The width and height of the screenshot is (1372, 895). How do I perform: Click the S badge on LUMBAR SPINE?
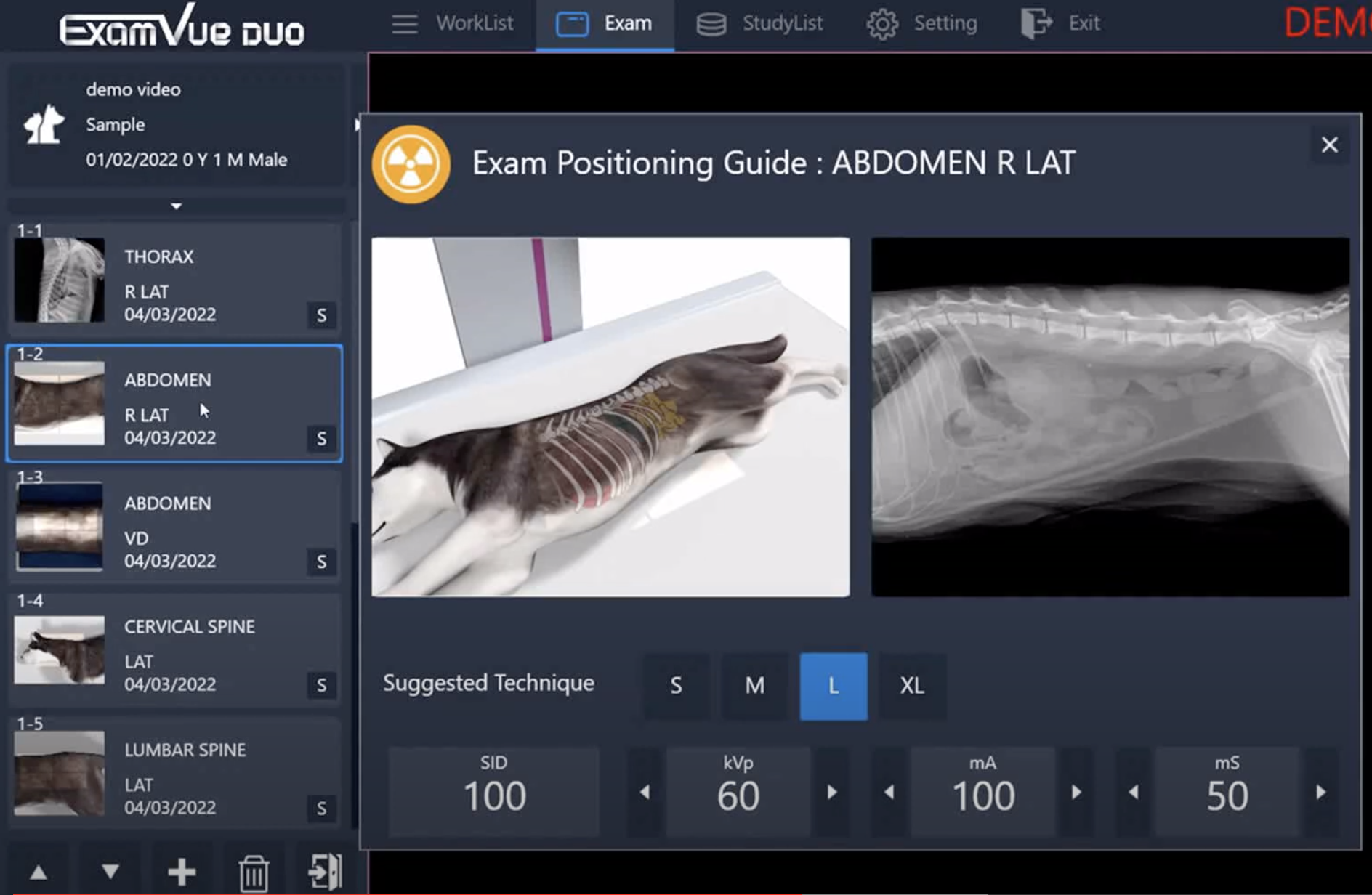pos(321,808)
